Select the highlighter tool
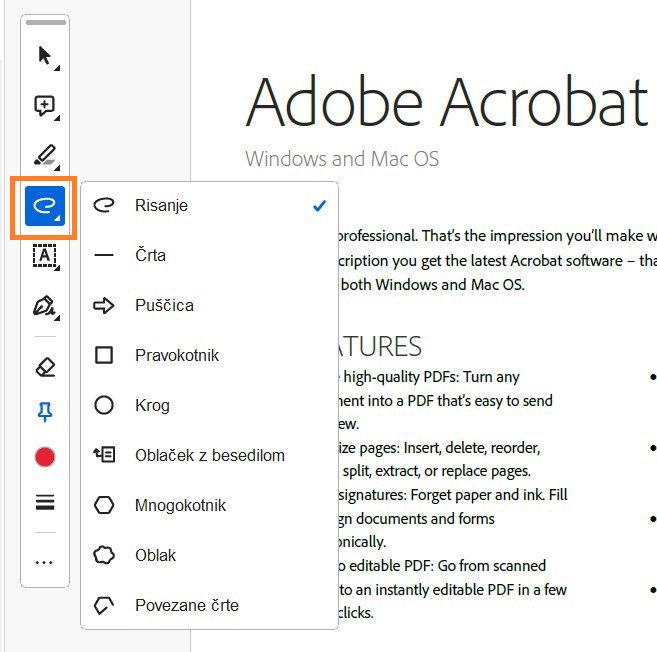Image resolution: width=657 pixels, height=652 pixels. [44, 155]
